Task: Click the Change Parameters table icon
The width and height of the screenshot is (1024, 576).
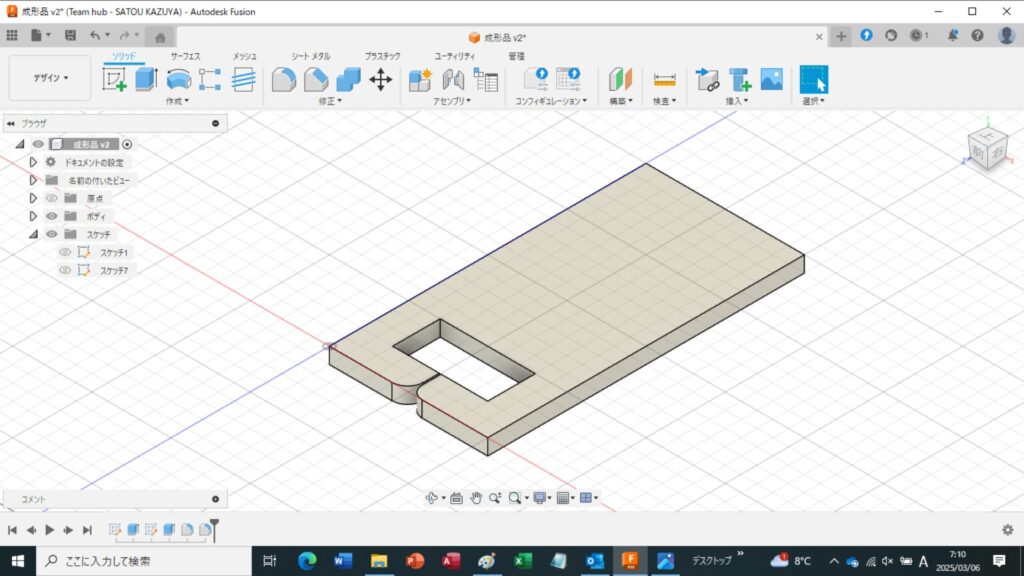Action: [486, 80]
